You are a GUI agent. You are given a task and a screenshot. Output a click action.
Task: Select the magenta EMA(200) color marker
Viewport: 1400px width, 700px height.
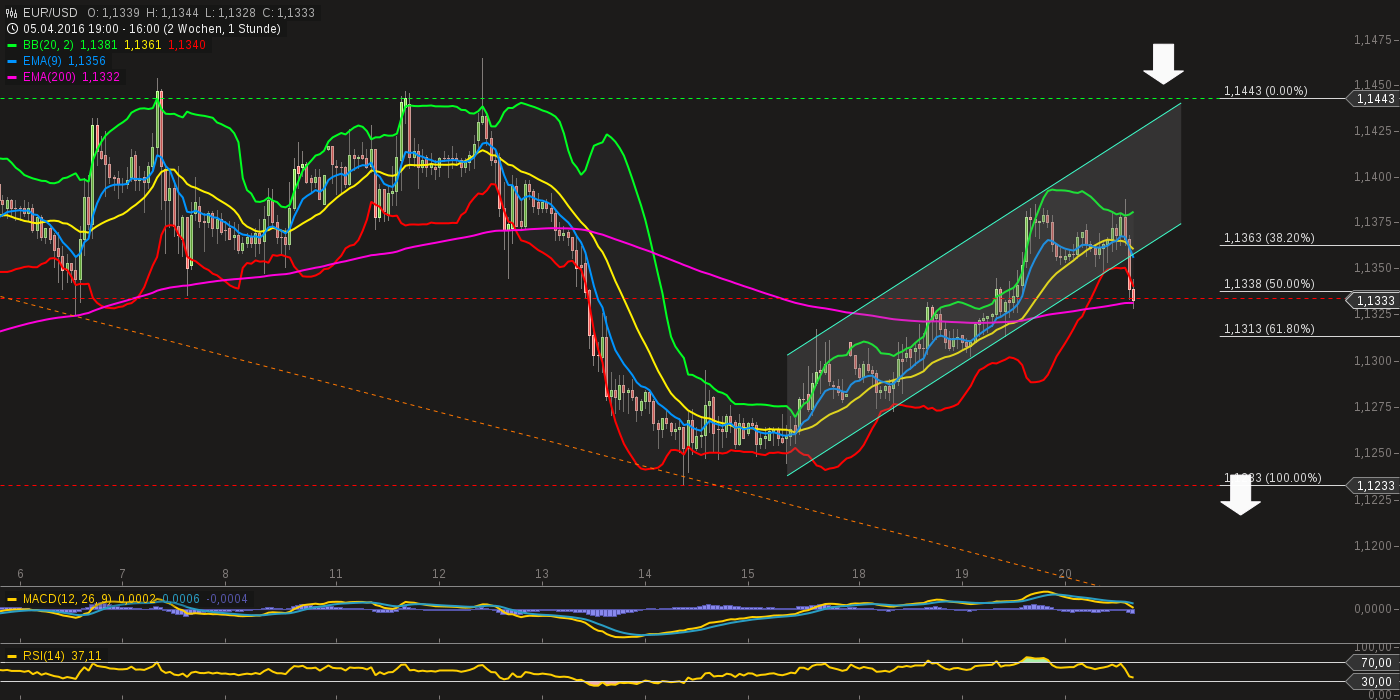point(12,77)
